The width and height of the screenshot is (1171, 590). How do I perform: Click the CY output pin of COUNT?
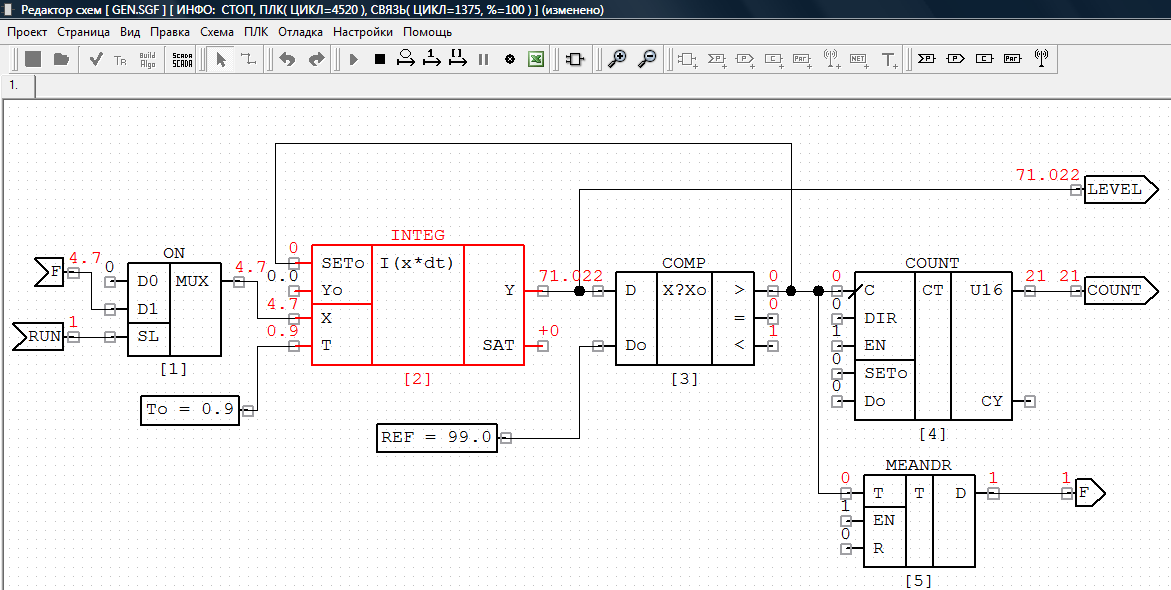(x=1030, y=401)
